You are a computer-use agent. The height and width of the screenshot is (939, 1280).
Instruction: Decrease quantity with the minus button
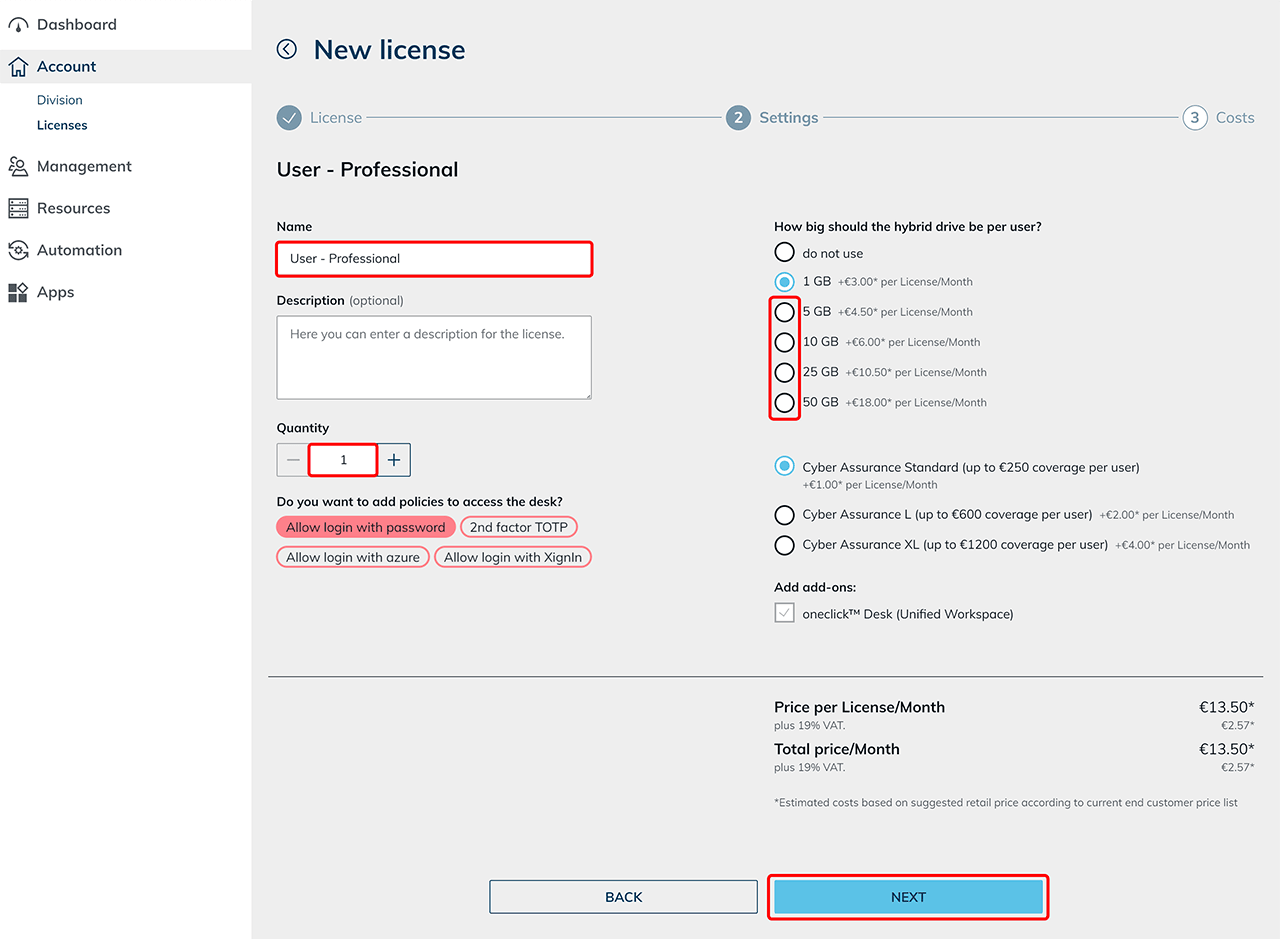(293, 460)
